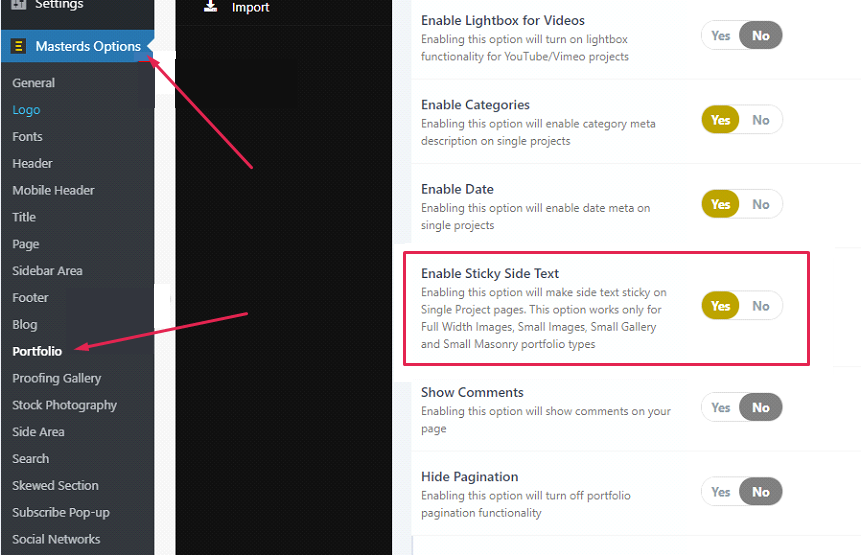Switch Enable Categories to No
This screenshot has height=555, width=861.
[761, 120]
